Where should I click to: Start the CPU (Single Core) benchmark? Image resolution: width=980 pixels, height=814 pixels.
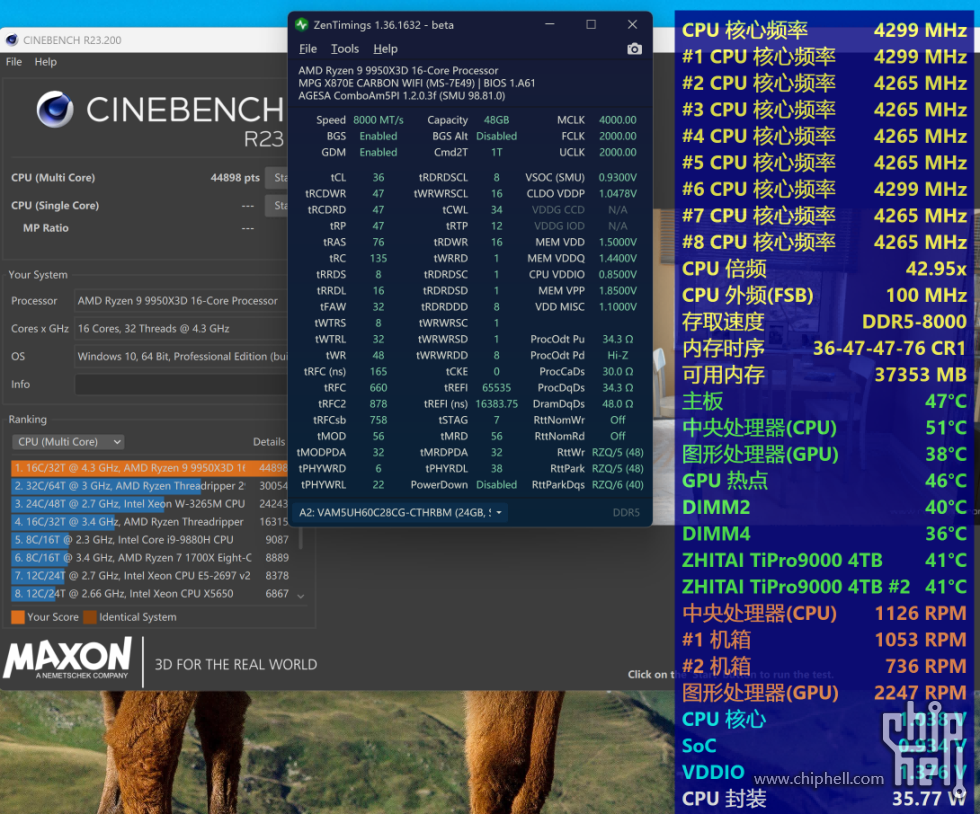click(277, 205)
